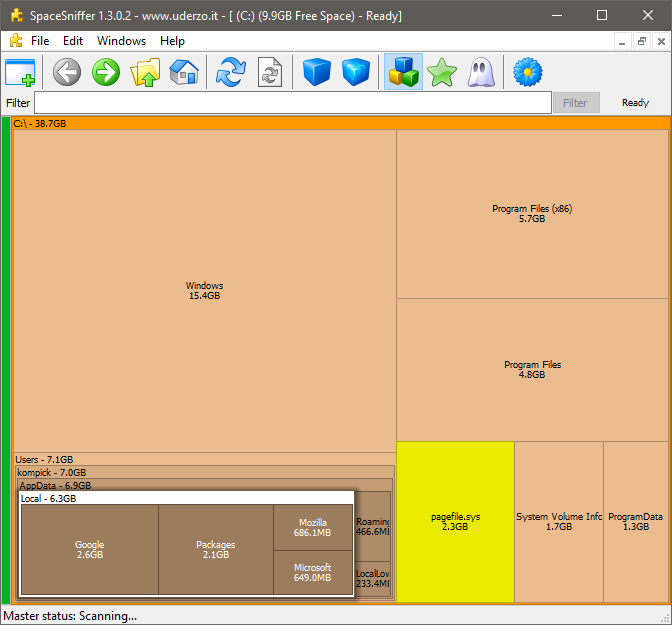Image resolution: width=672 pixels, height=625 pixels.
Task: Click the Ready status label
Action: (x=635, y=103)
